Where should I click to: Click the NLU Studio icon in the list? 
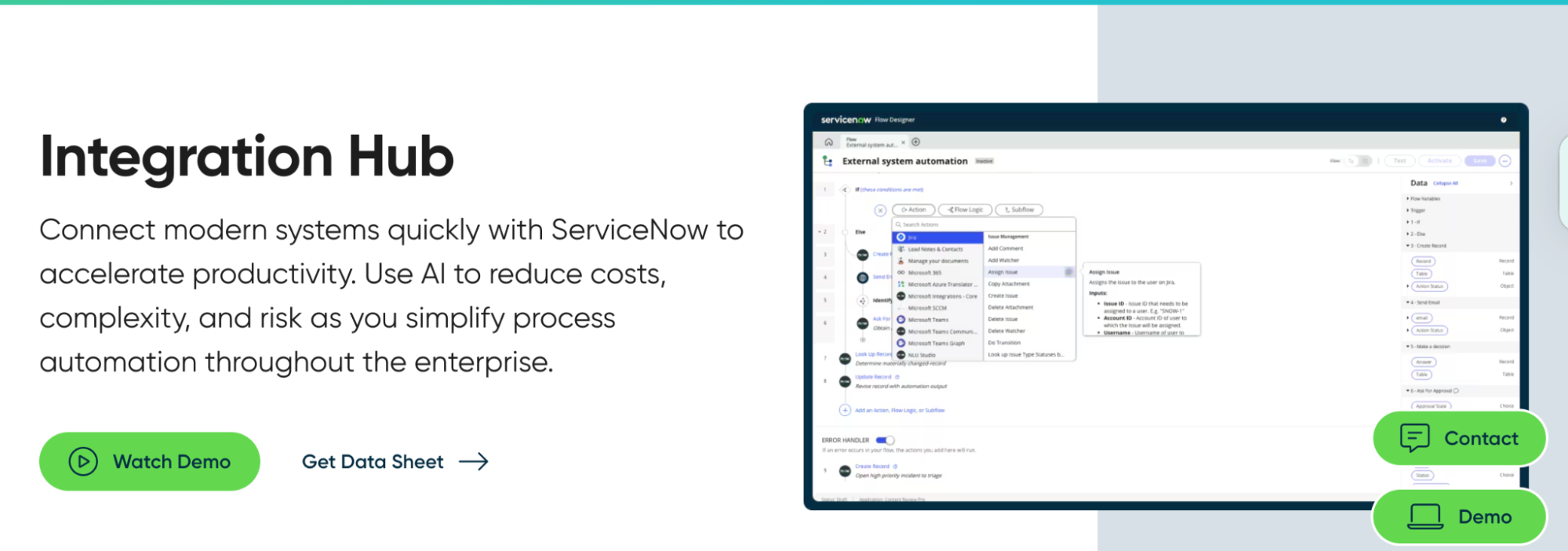tap(901, 355)
